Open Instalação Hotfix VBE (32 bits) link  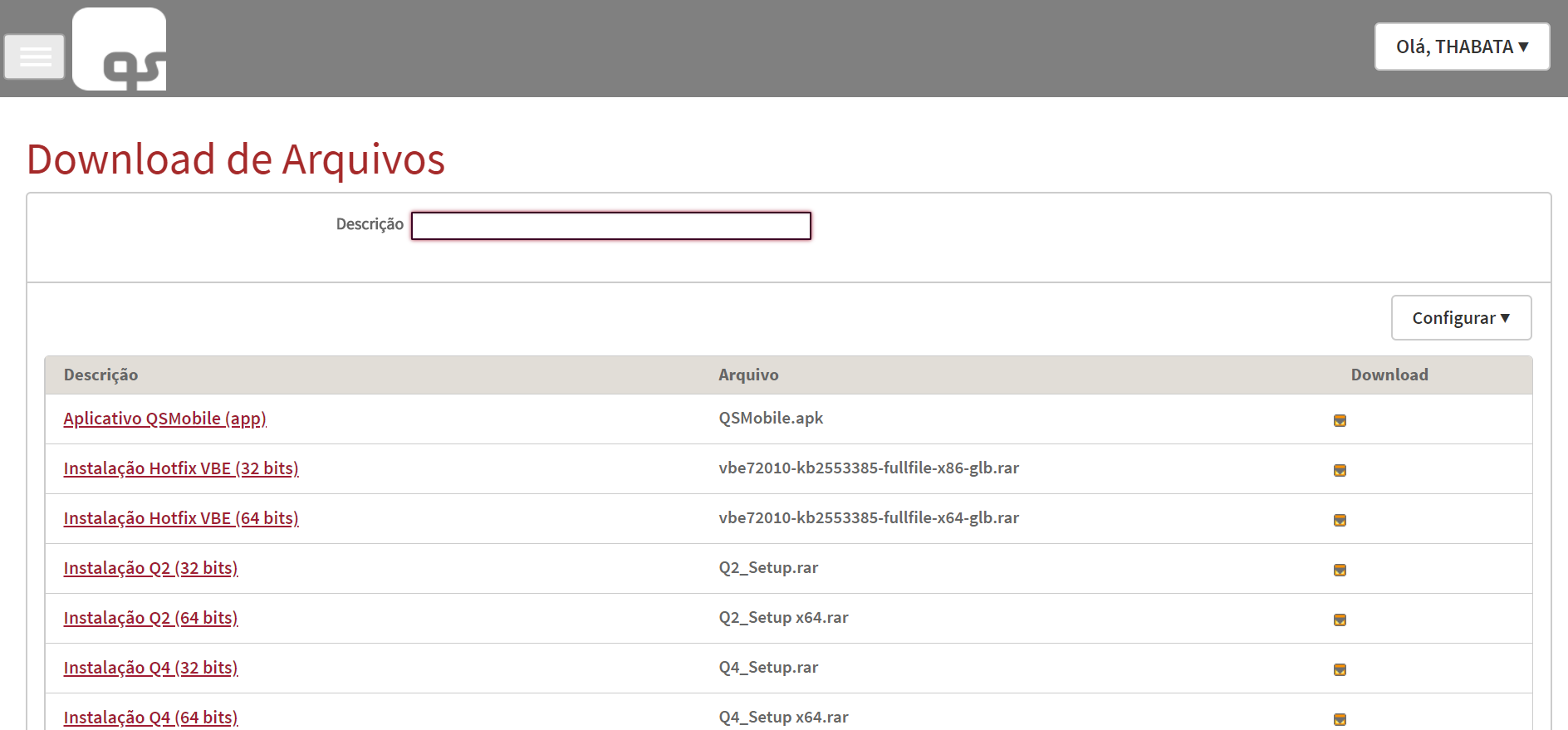pos(181,468)
